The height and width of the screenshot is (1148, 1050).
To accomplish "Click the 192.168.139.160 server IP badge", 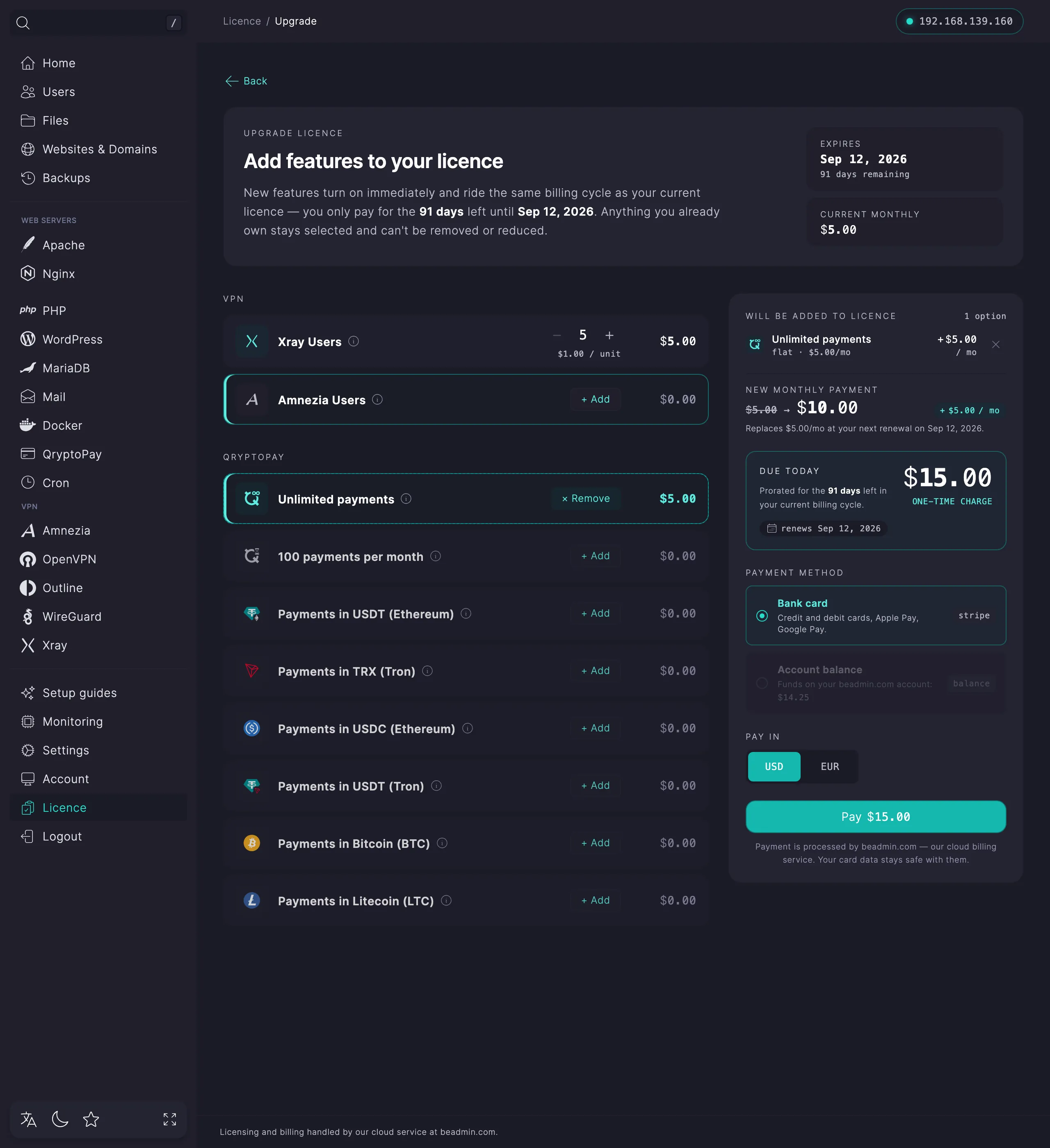I will 959,21.
